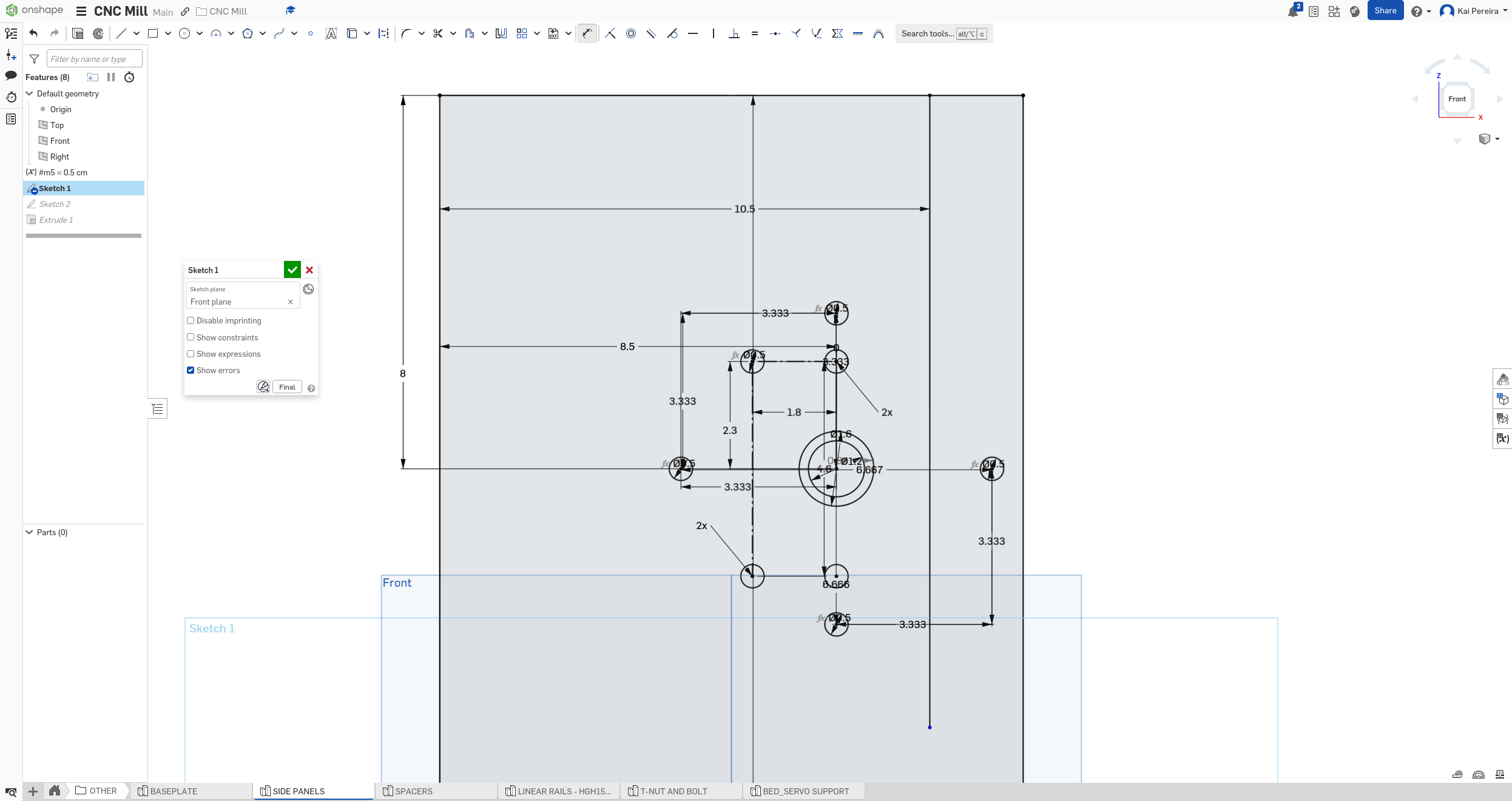Select the Line sketch tool

[x=121, y=33]
